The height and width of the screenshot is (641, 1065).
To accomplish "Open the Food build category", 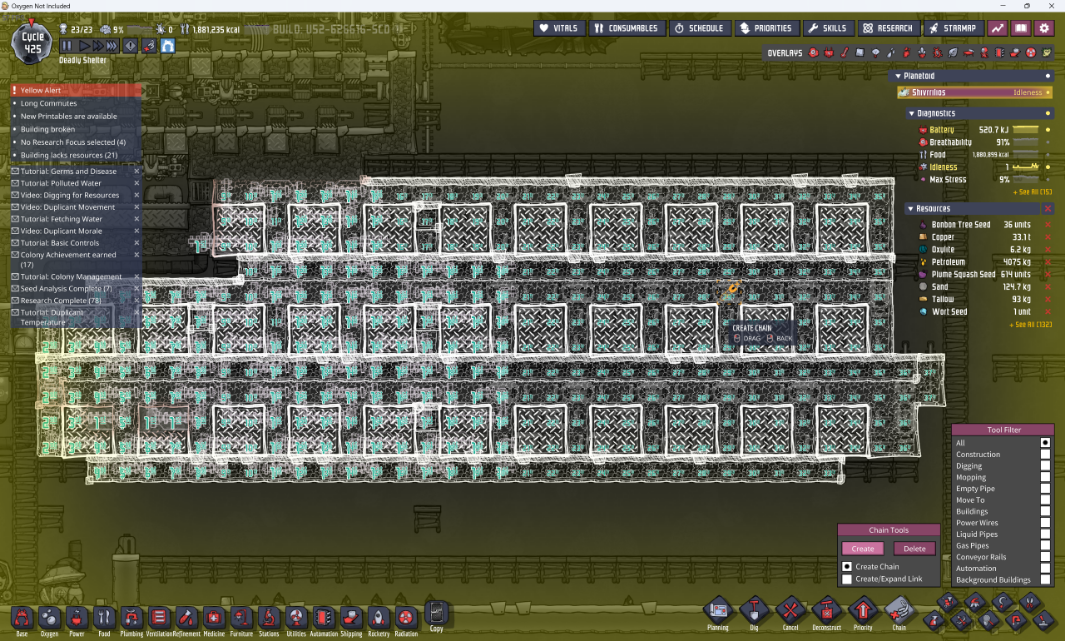I will (x=104, y=620).
